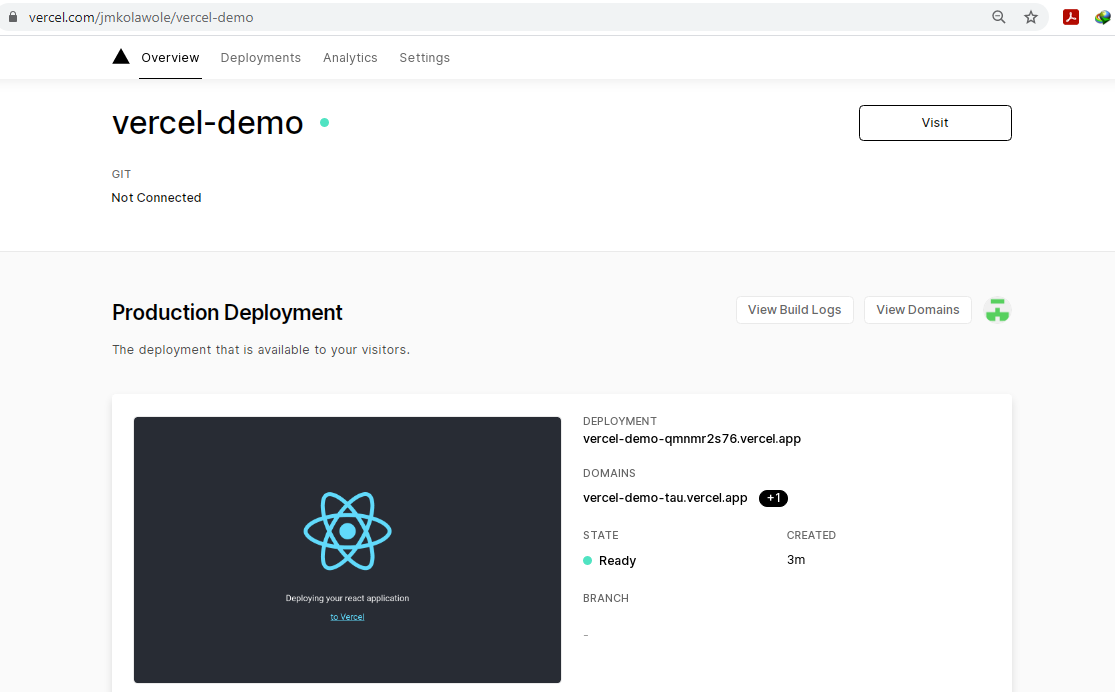Click the green dot beside Ready

coord(587,560)
